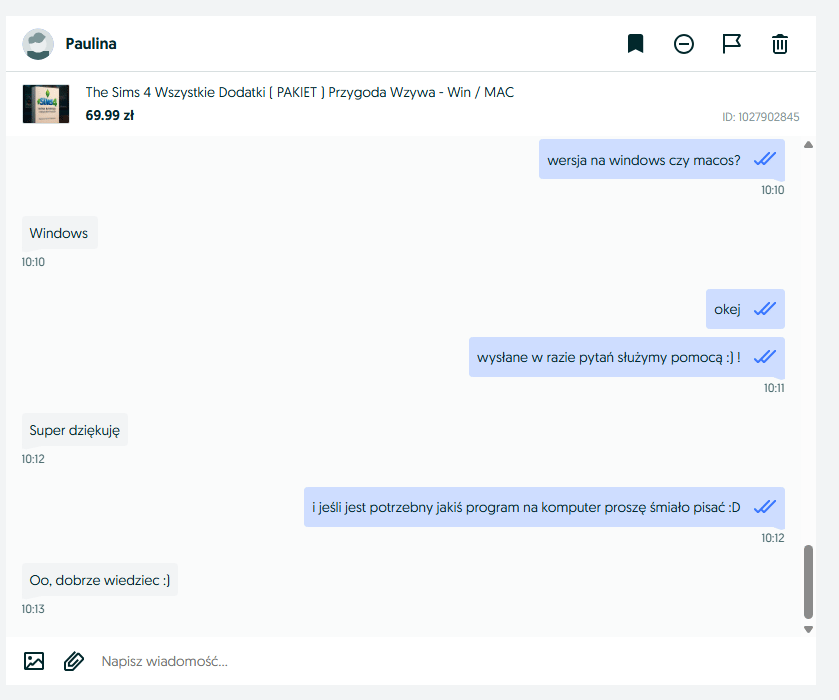839x700 pixels.
Task: Select the 'Super dziękuję' message bubble
Action: tap(75, 430)
